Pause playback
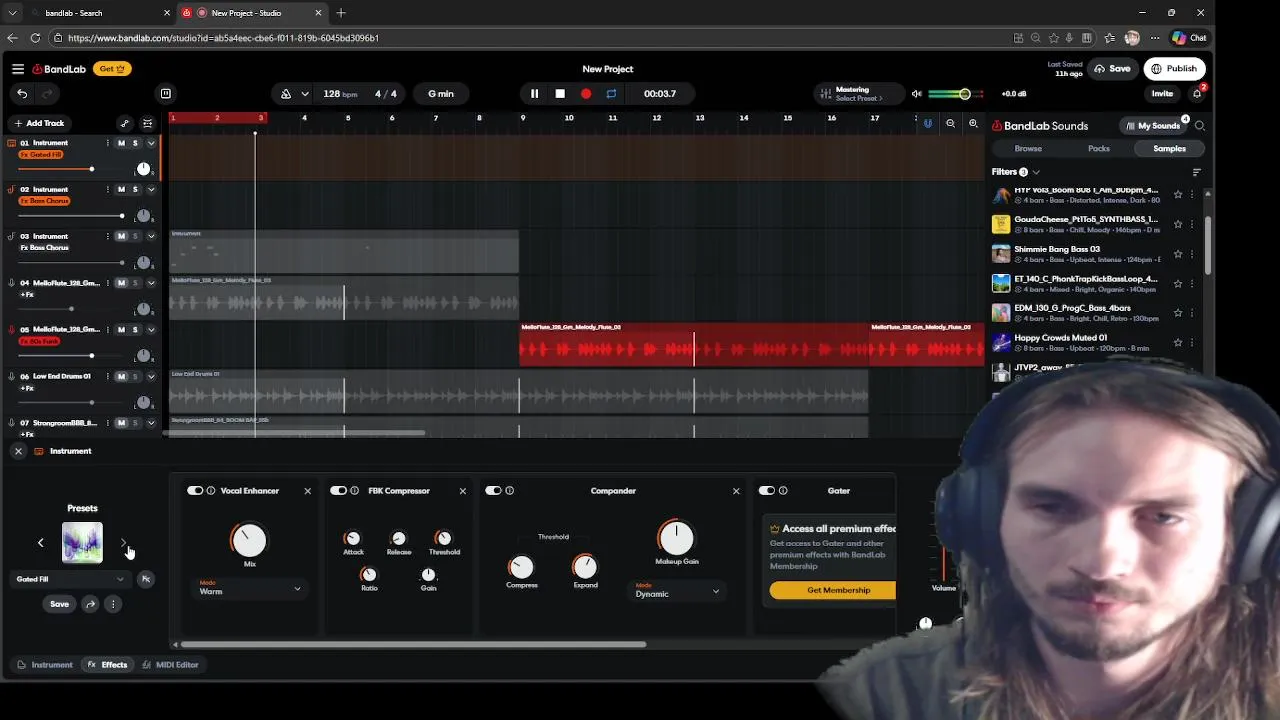The height and width of the screenshot is (720, 1280). [x=534, y=94]
